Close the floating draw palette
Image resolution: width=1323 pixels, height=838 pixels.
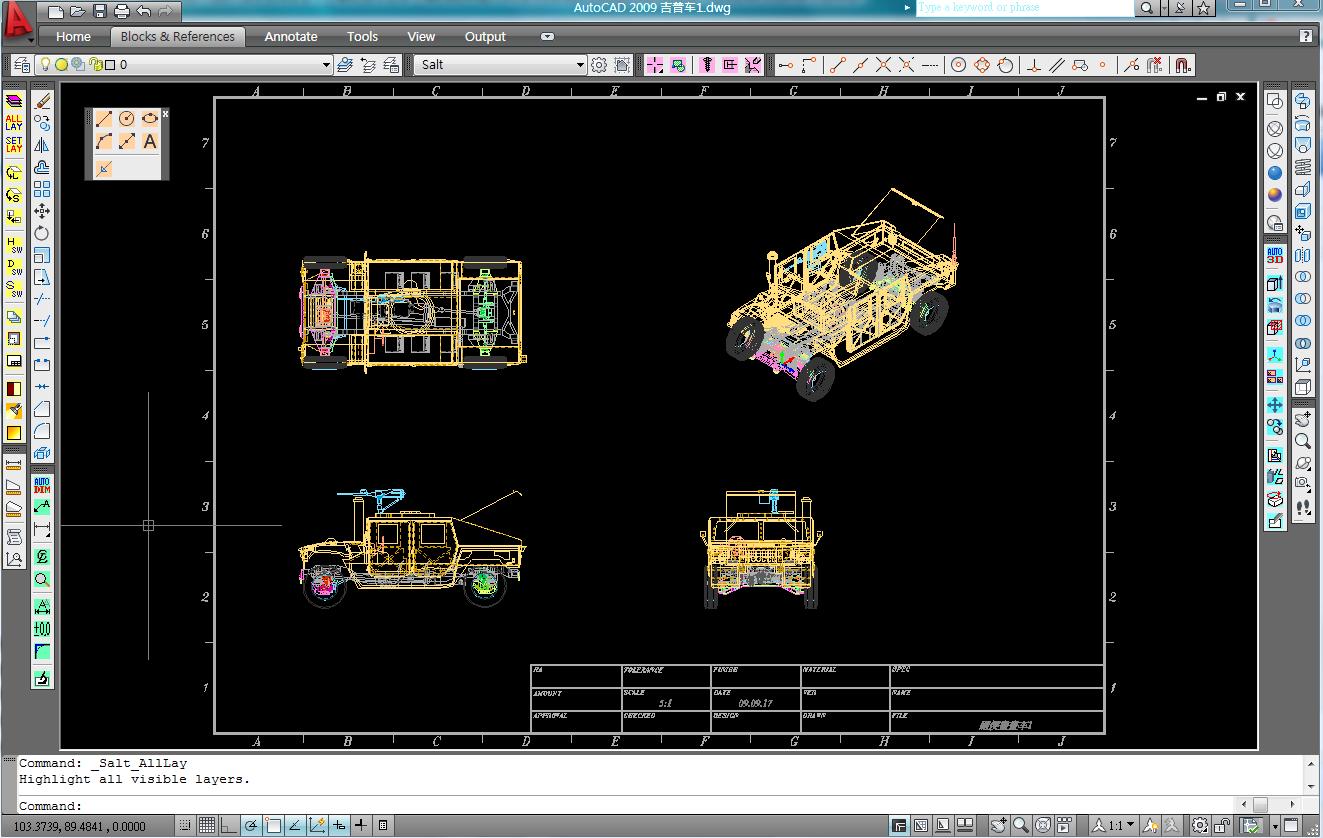tap(165, 114)
